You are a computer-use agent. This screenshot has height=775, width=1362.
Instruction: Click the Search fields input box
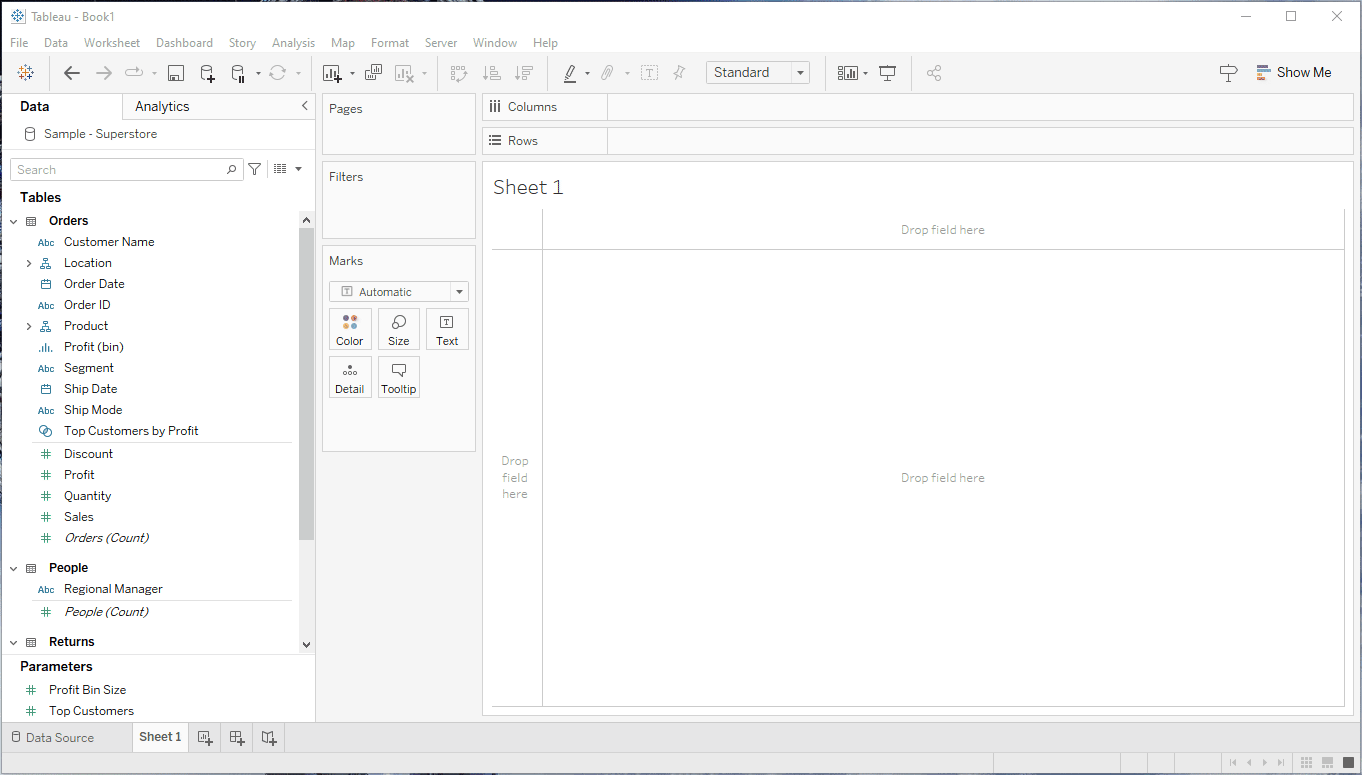click(120, 170)
